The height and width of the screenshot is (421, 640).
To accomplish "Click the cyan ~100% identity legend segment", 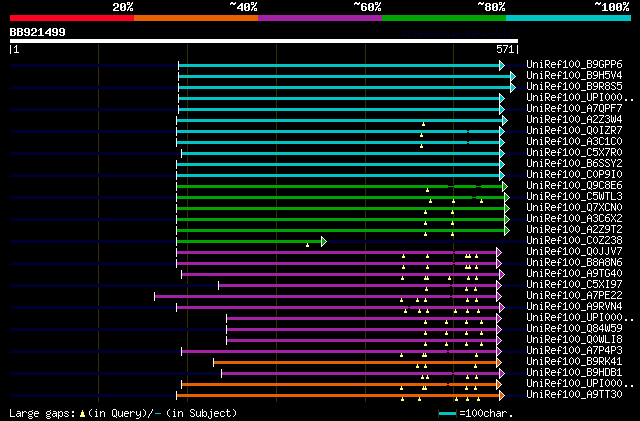I will tap(569, 18).
